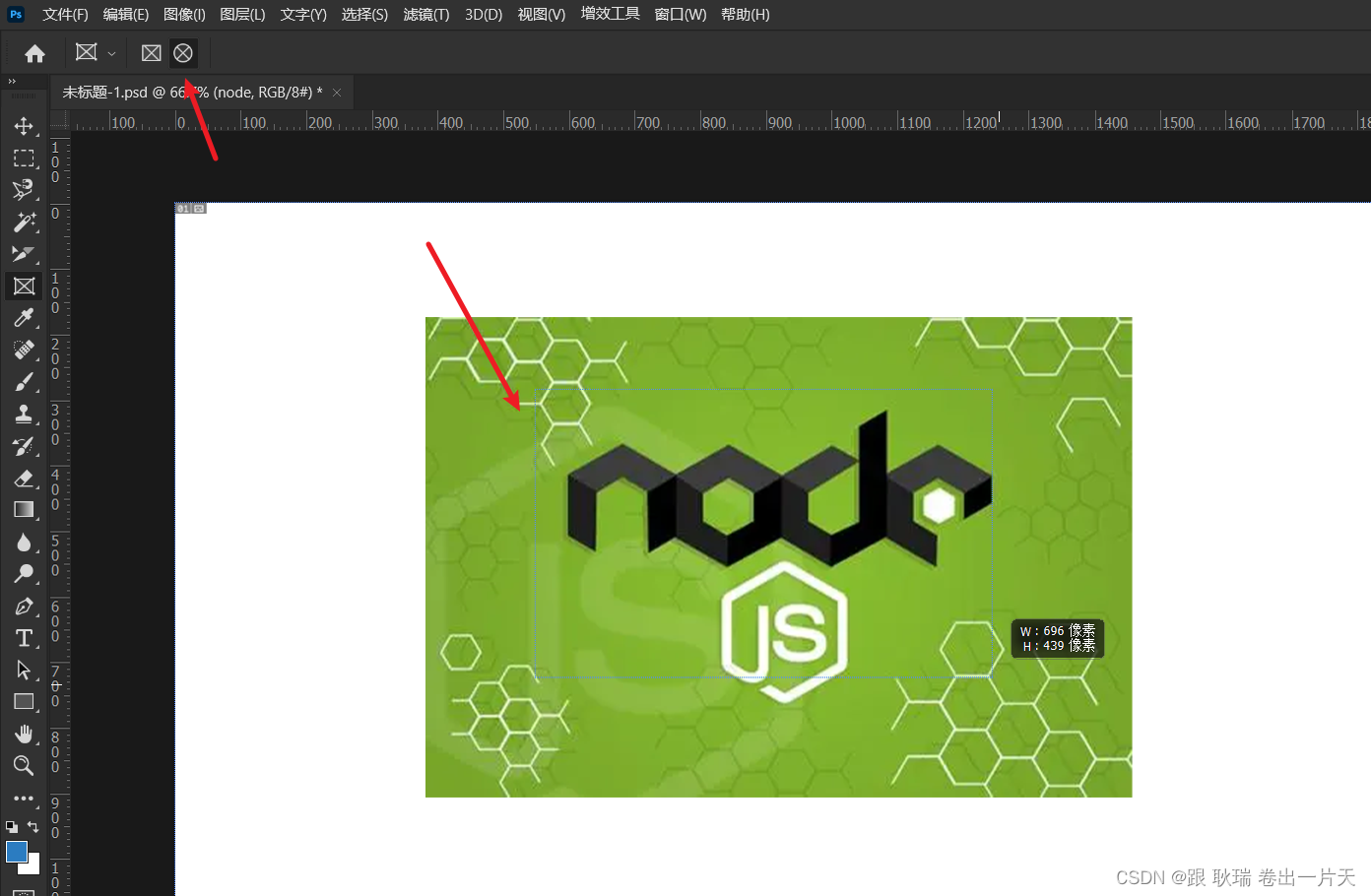Viewport: 1371px width, 896px height.
Task: Close the 未标题-1.psd document tab
Action: coord(337,93)
